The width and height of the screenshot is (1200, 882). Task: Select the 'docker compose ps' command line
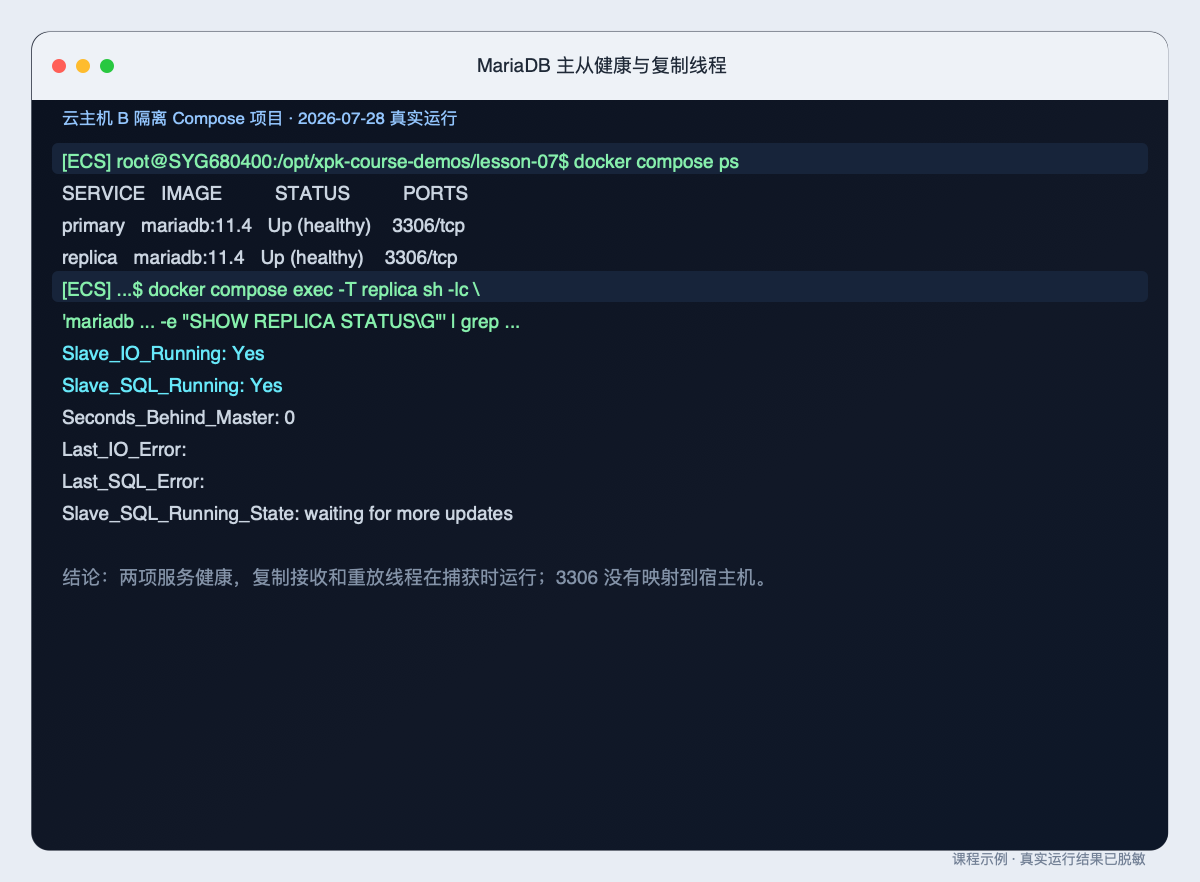click(600, 161)
